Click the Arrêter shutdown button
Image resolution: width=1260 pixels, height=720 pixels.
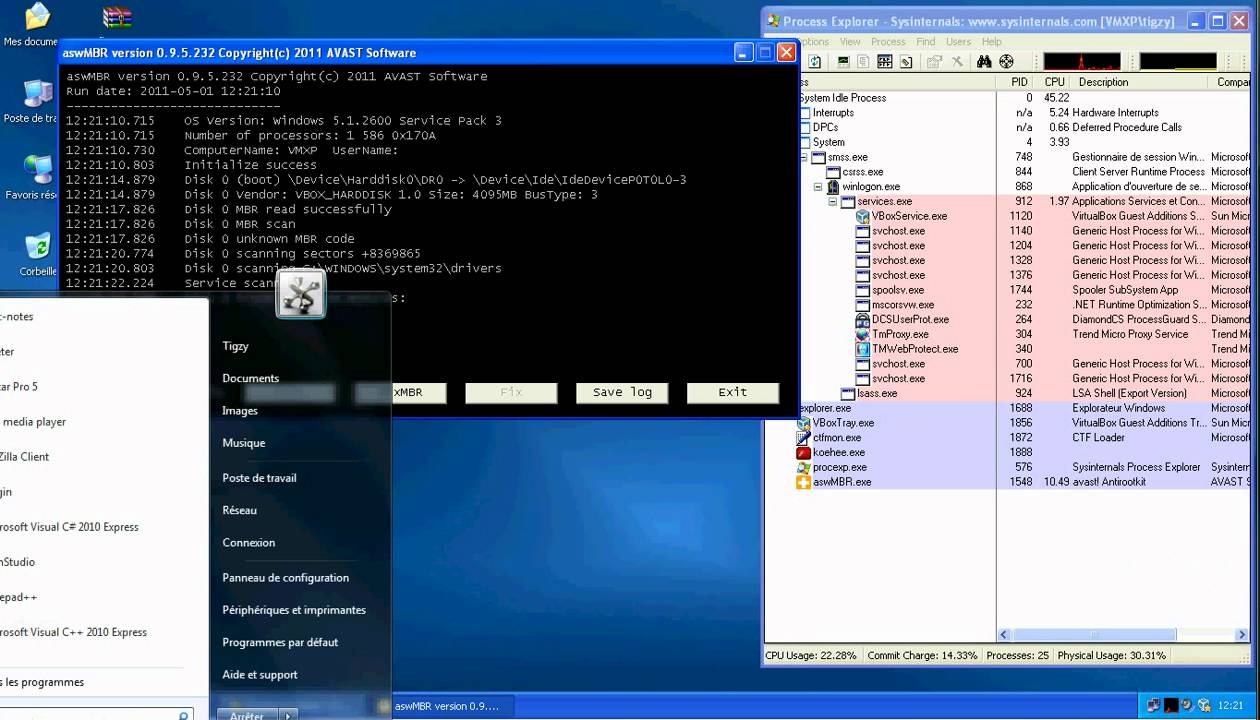247,715
